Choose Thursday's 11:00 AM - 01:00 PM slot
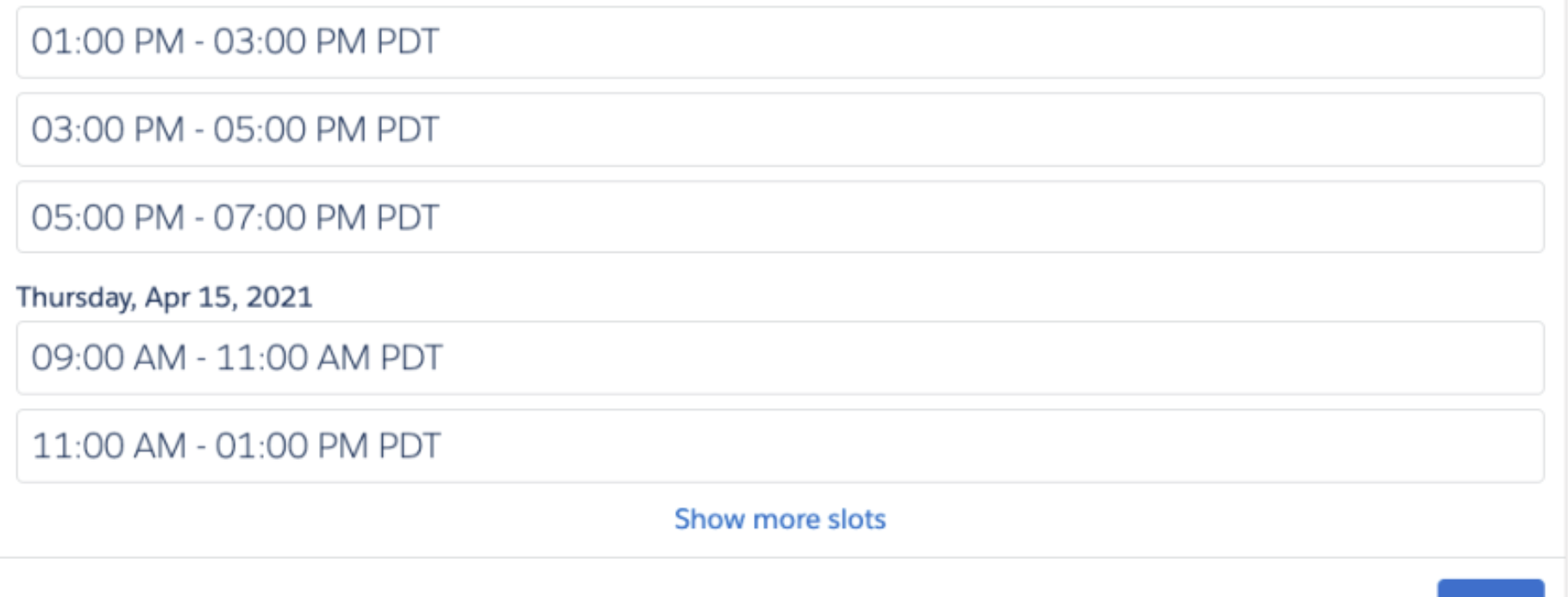 coord(780,446)
